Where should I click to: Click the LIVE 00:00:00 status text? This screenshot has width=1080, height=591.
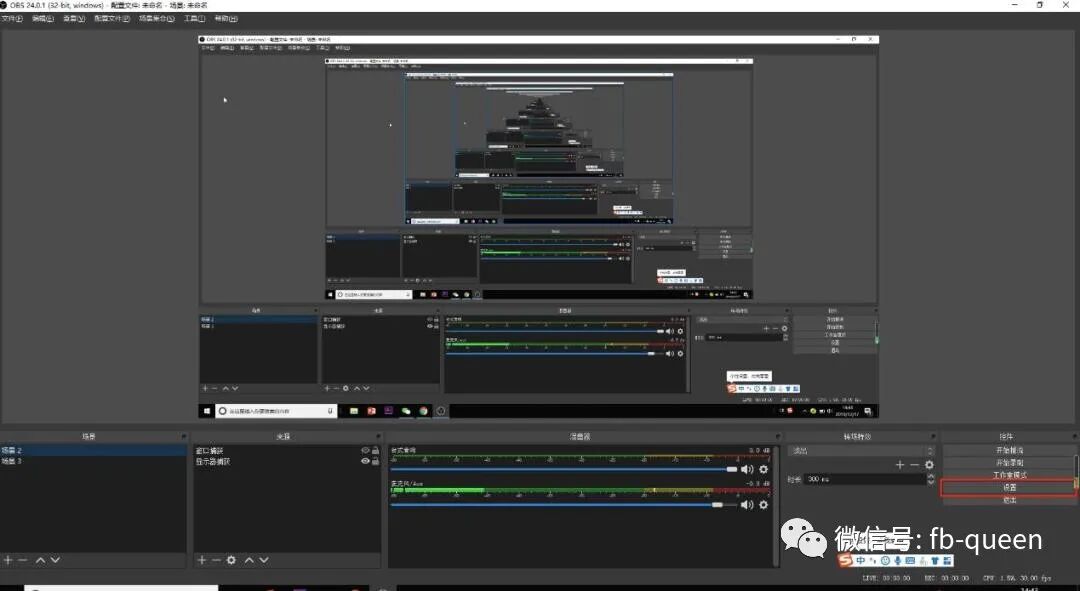(886, 578)
